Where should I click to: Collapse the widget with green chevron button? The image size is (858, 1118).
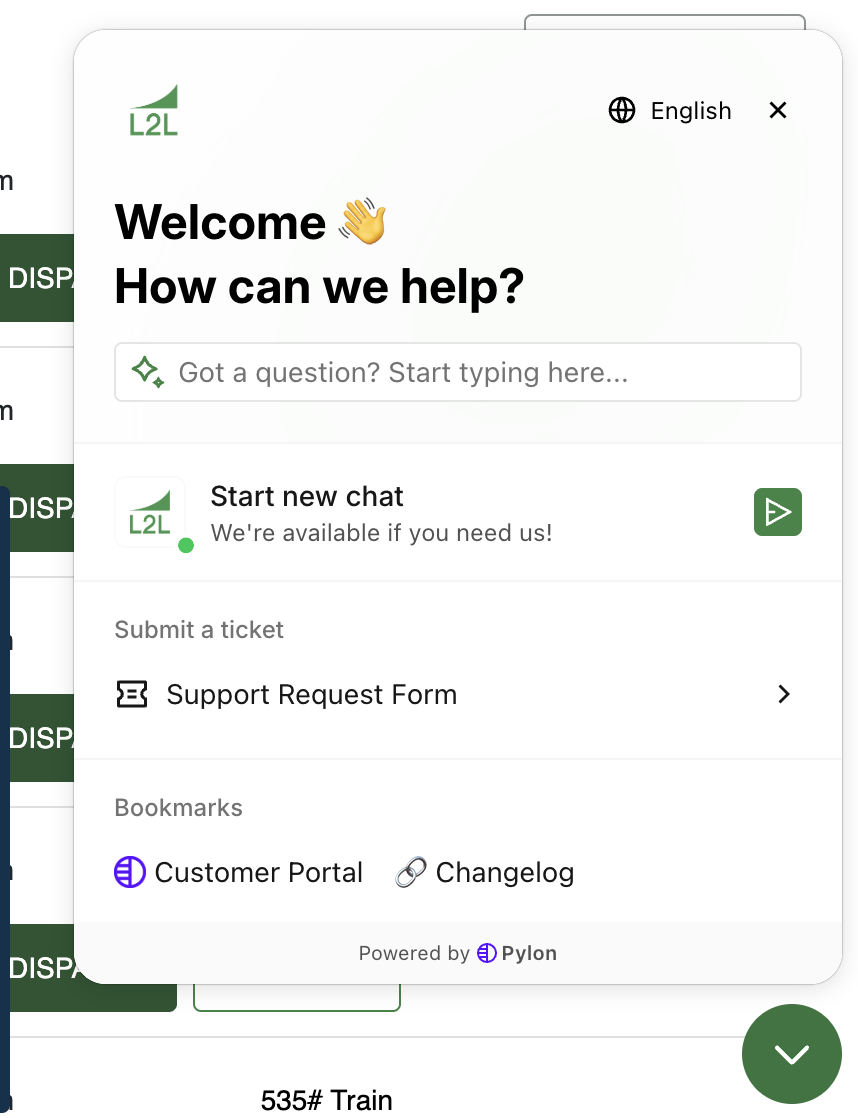coord(792,1054)
